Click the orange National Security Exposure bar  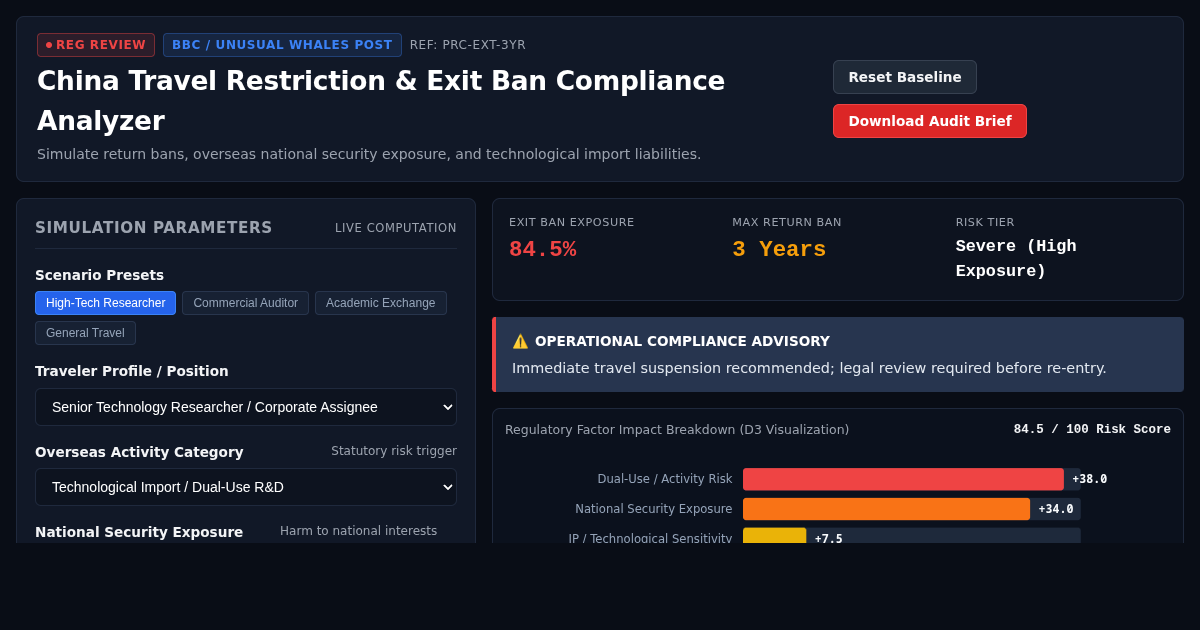886,509
